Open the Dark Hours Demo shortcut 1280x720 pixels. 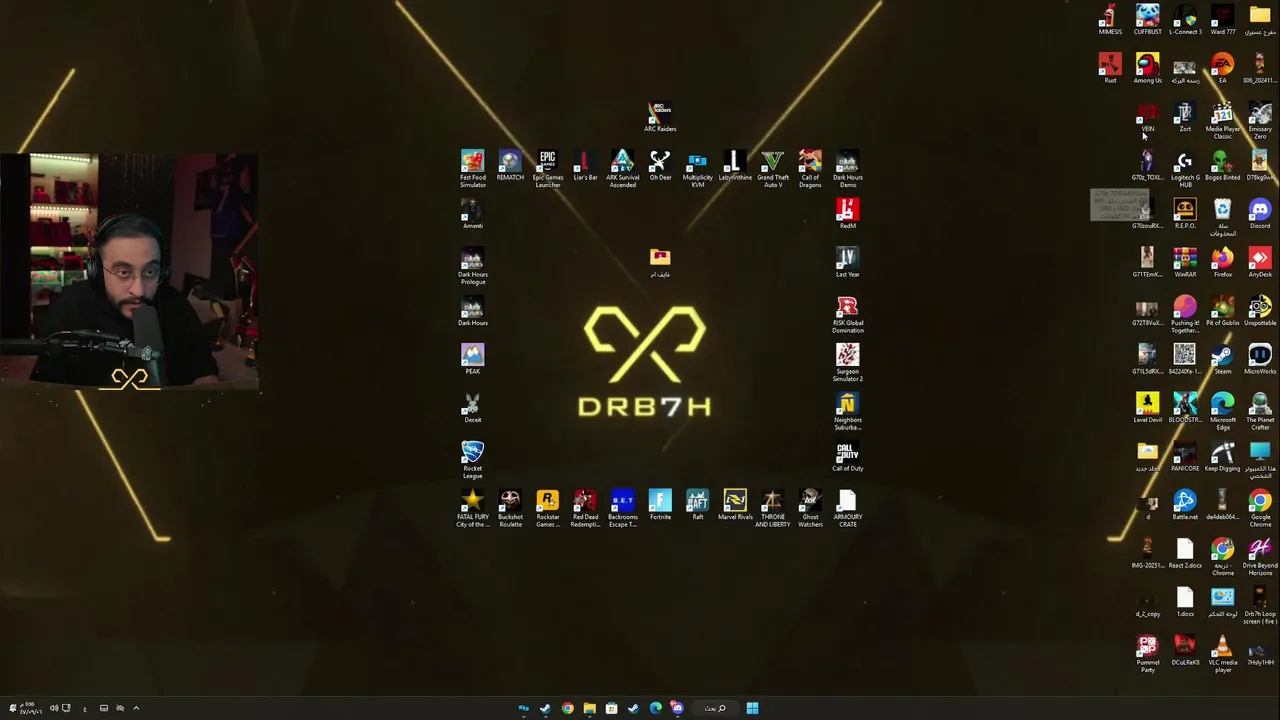[x=847, y=169]
